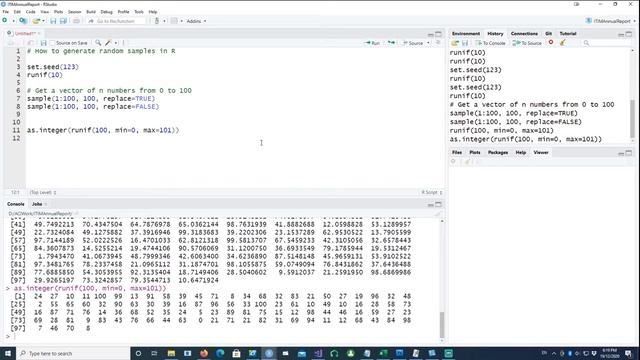Click the red remove history entries icon

(551, 42)
